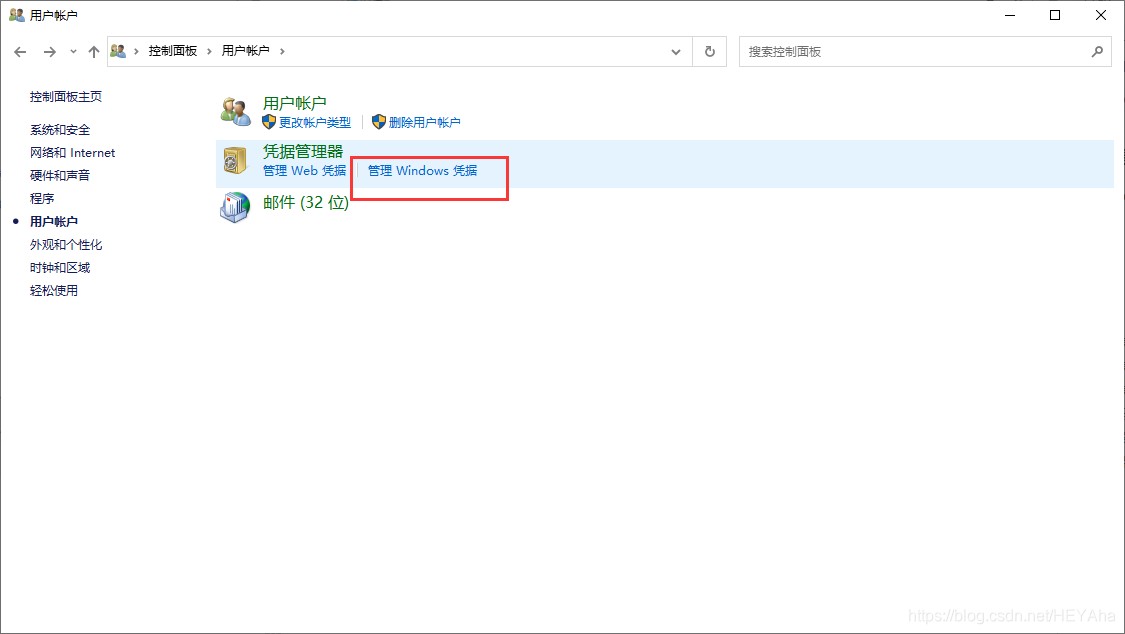Click the search magnifier icon

(x=1097, y=52)
